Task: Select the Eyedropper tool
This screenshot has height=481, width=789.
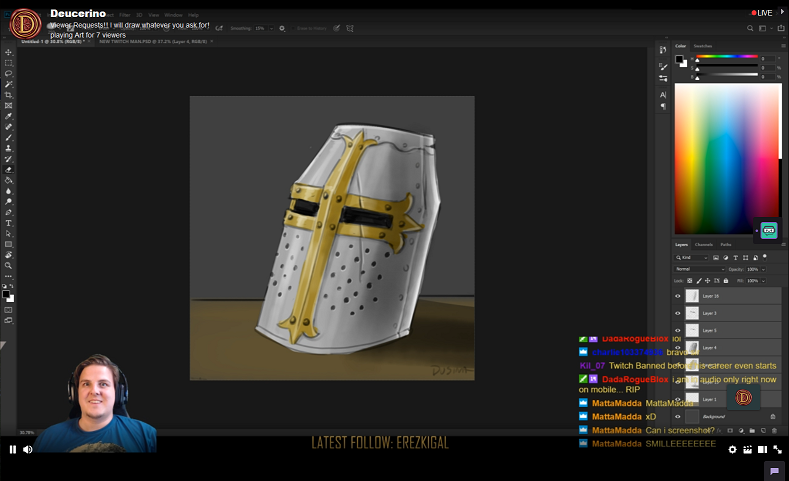Action: point(9,116)
